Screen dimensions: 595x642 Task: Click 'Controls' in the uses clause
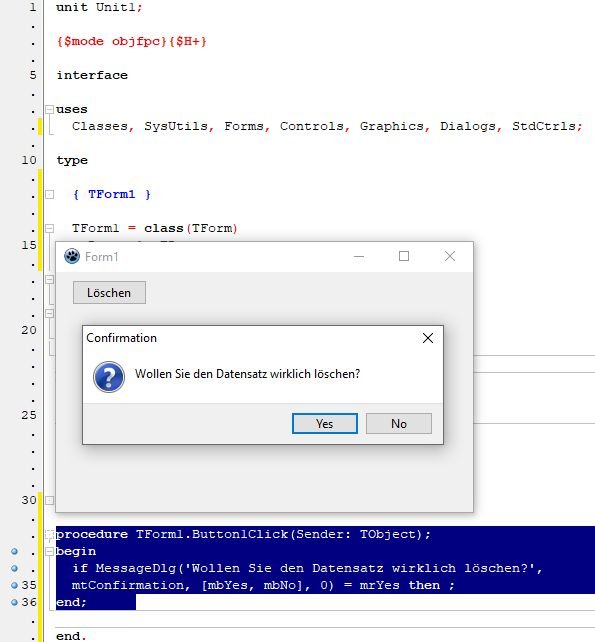coord(312,126)
